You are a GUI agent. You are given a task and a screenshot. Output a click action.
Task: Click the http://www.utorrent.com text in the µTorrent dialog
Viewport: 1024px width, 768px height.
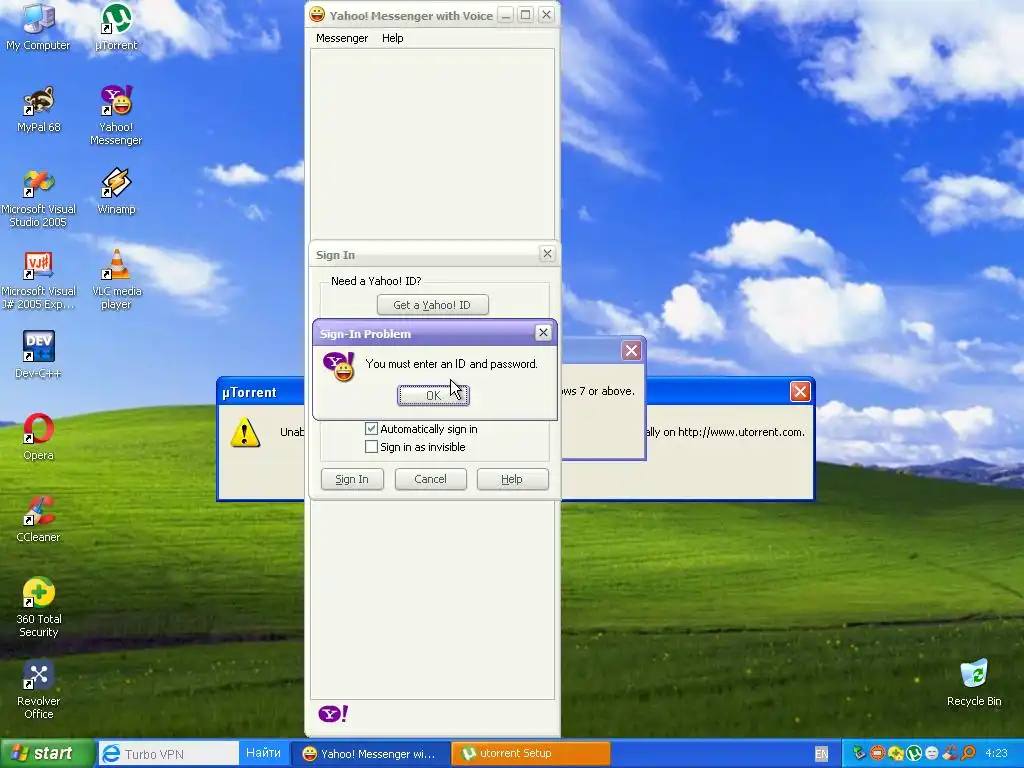[x=741, y=432]
